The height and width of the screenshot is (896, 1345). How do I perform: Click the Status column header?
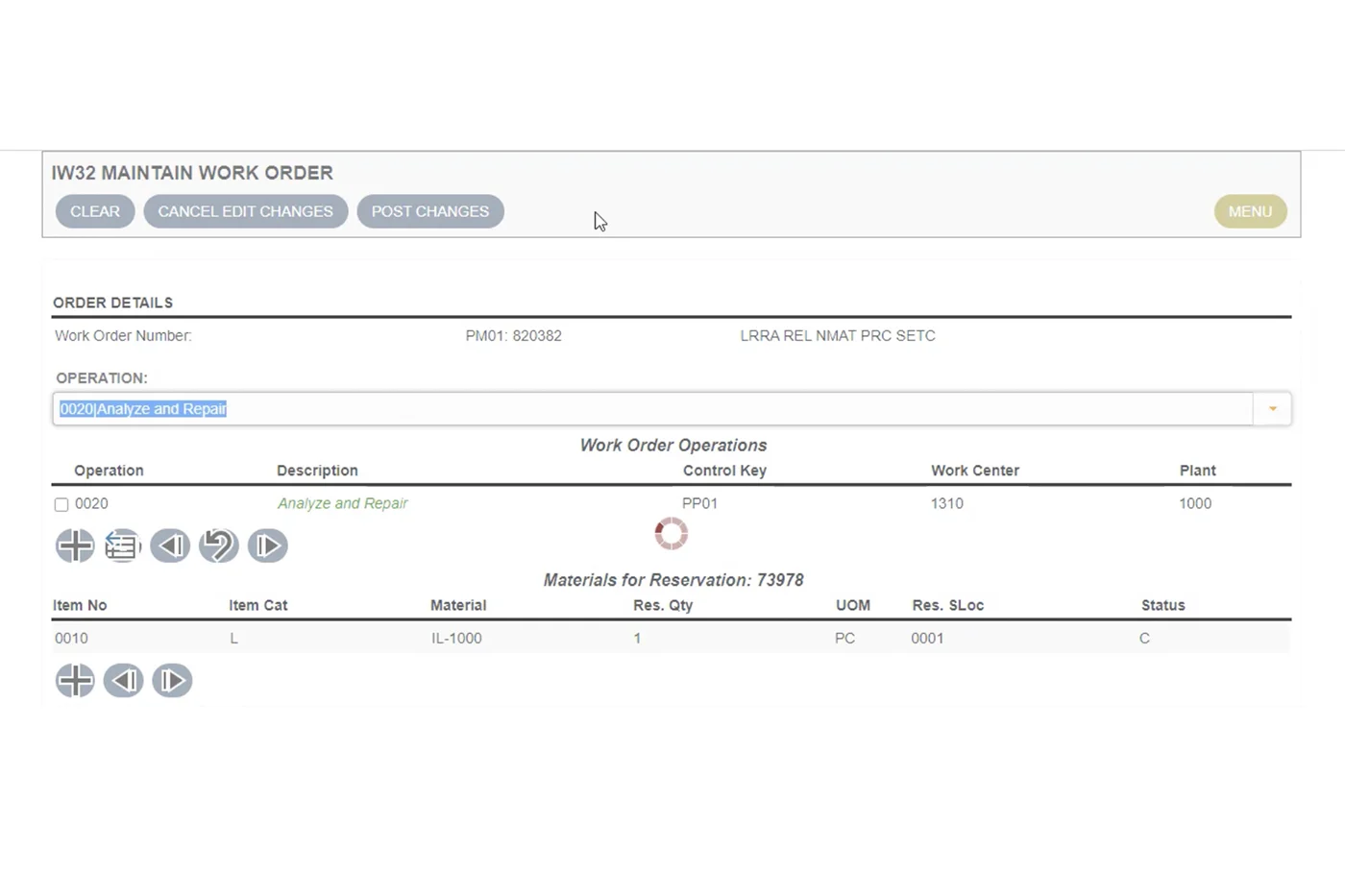1163,605
